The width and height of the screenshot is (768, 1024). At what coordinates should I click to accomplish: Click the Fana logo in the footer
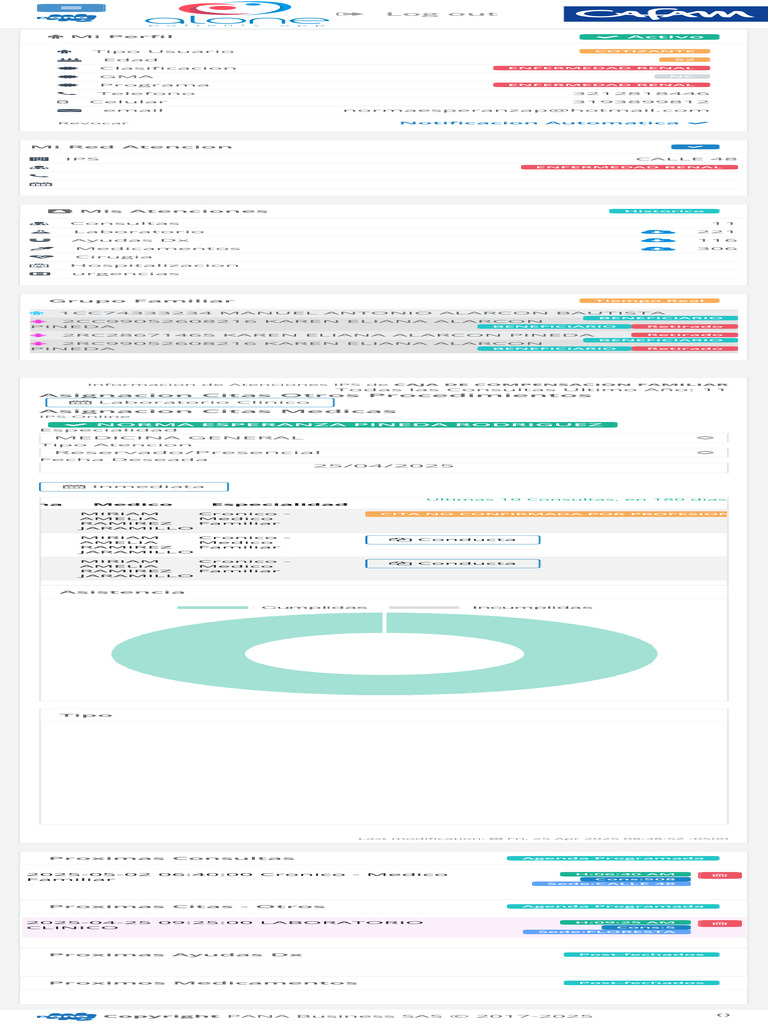67,1016
